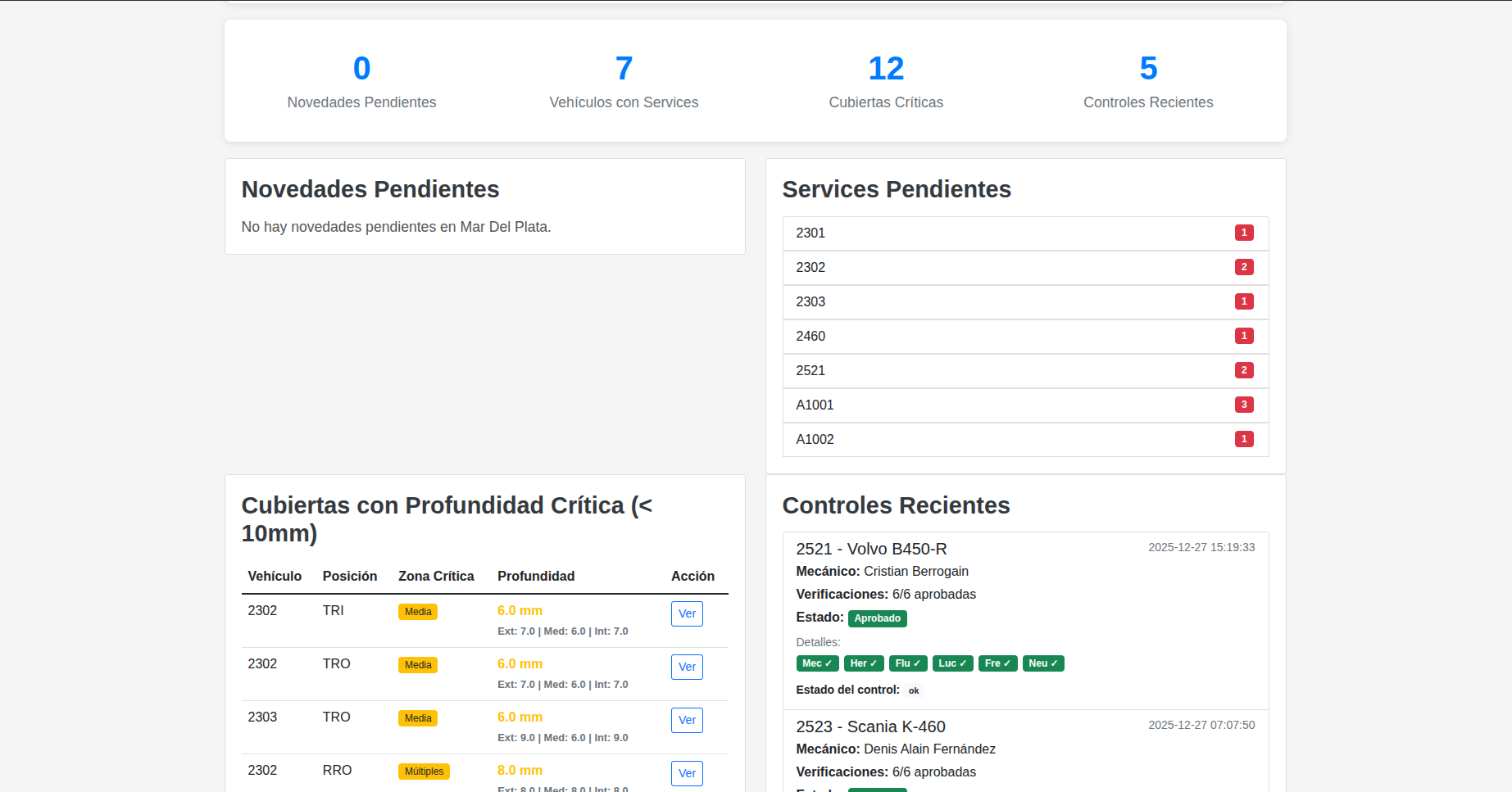Expand the Services Pendientes row for A1002
This screenshot has height=792, width=1512.
click(x=1025, y=439)
